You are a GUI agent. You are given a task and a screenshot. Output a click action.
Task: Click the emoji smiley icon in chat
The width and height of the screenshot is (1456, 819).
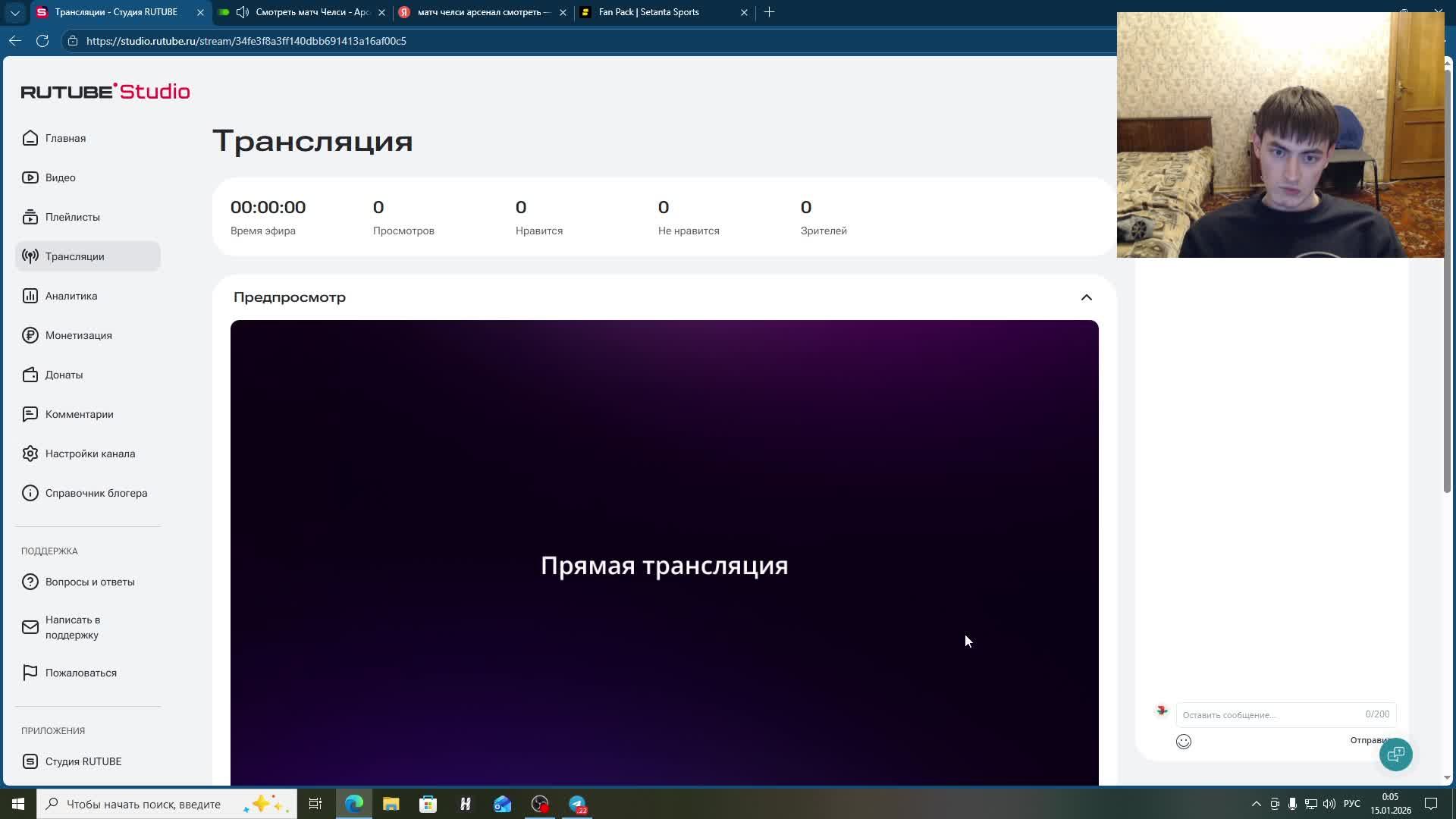pos(1183,742)
